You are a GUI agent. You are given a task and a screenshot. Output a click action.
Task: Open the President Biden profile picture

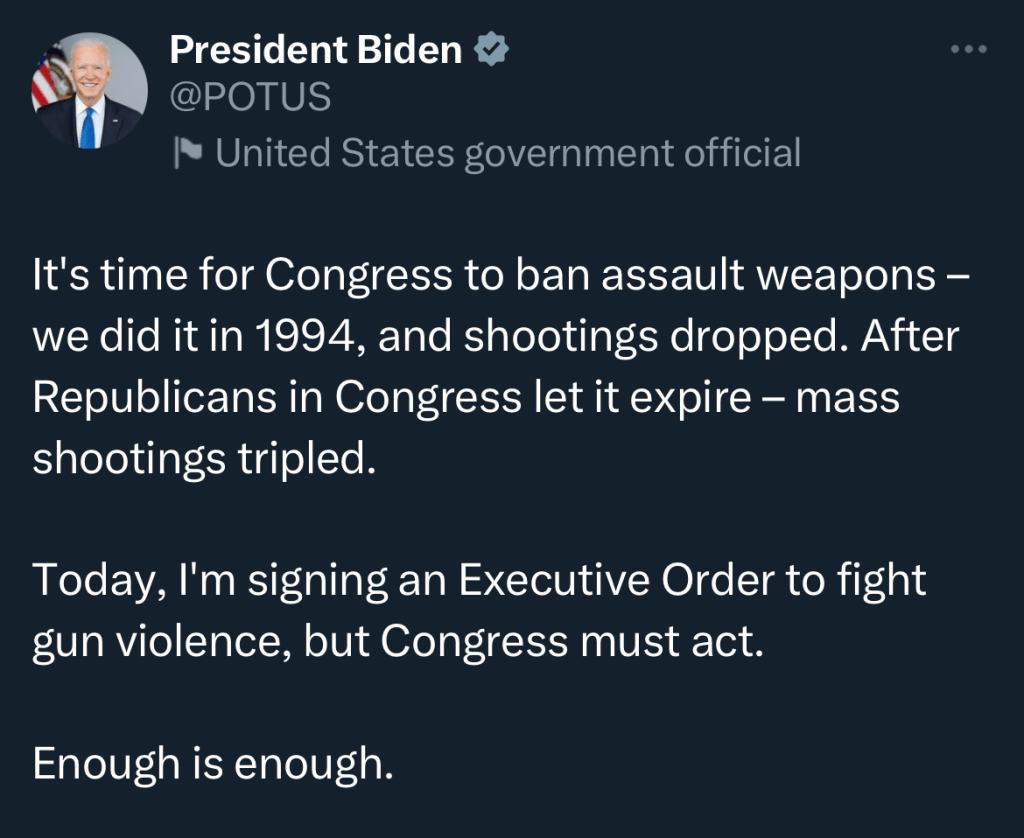90,92
